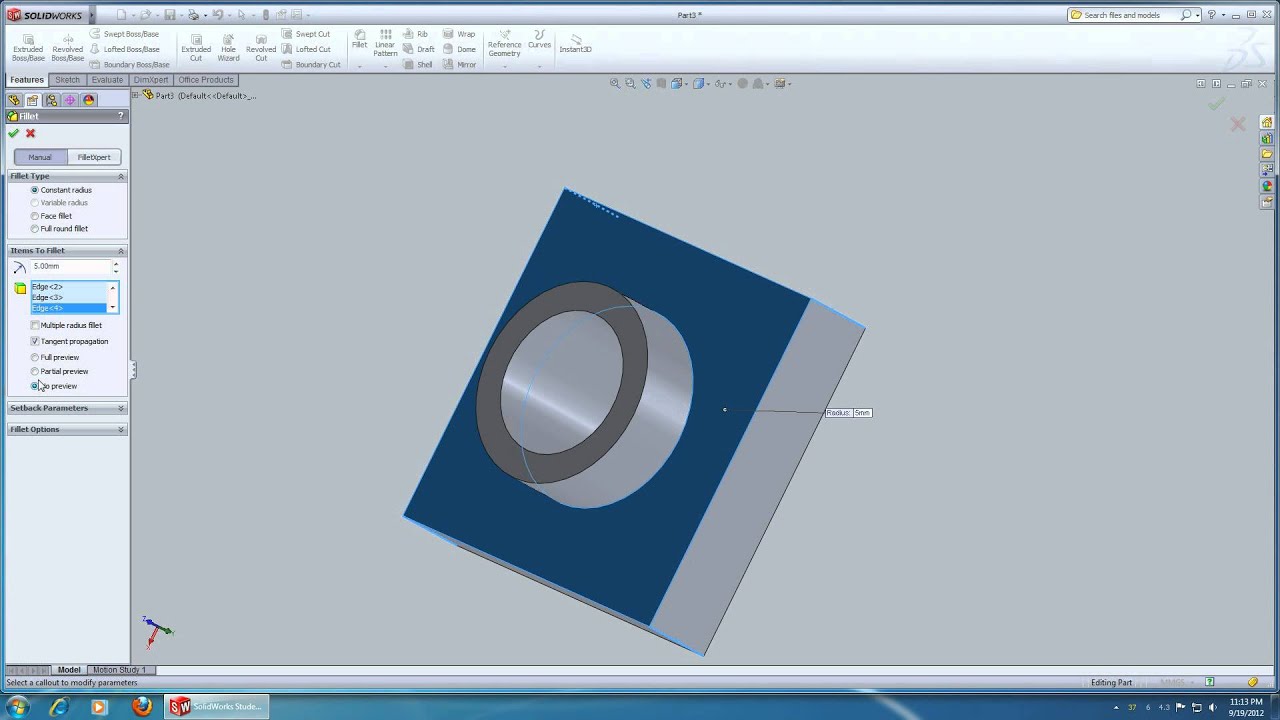Select the Rib tool
This screenshot has height=720, width=1280.
tap(416, 34)
